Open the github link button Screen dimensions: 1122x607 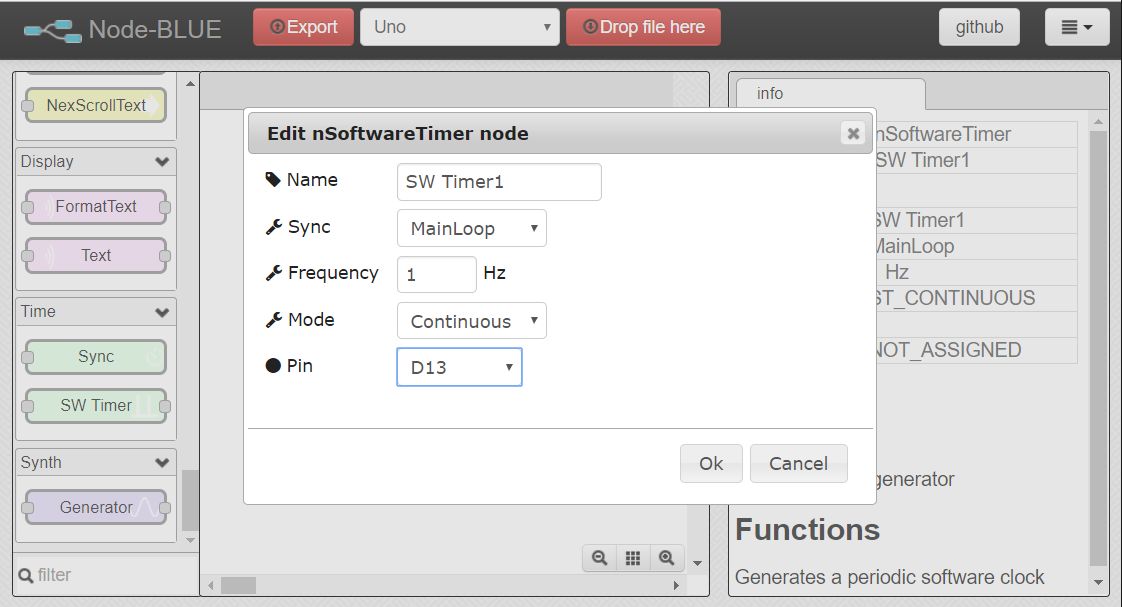point(979,27)
